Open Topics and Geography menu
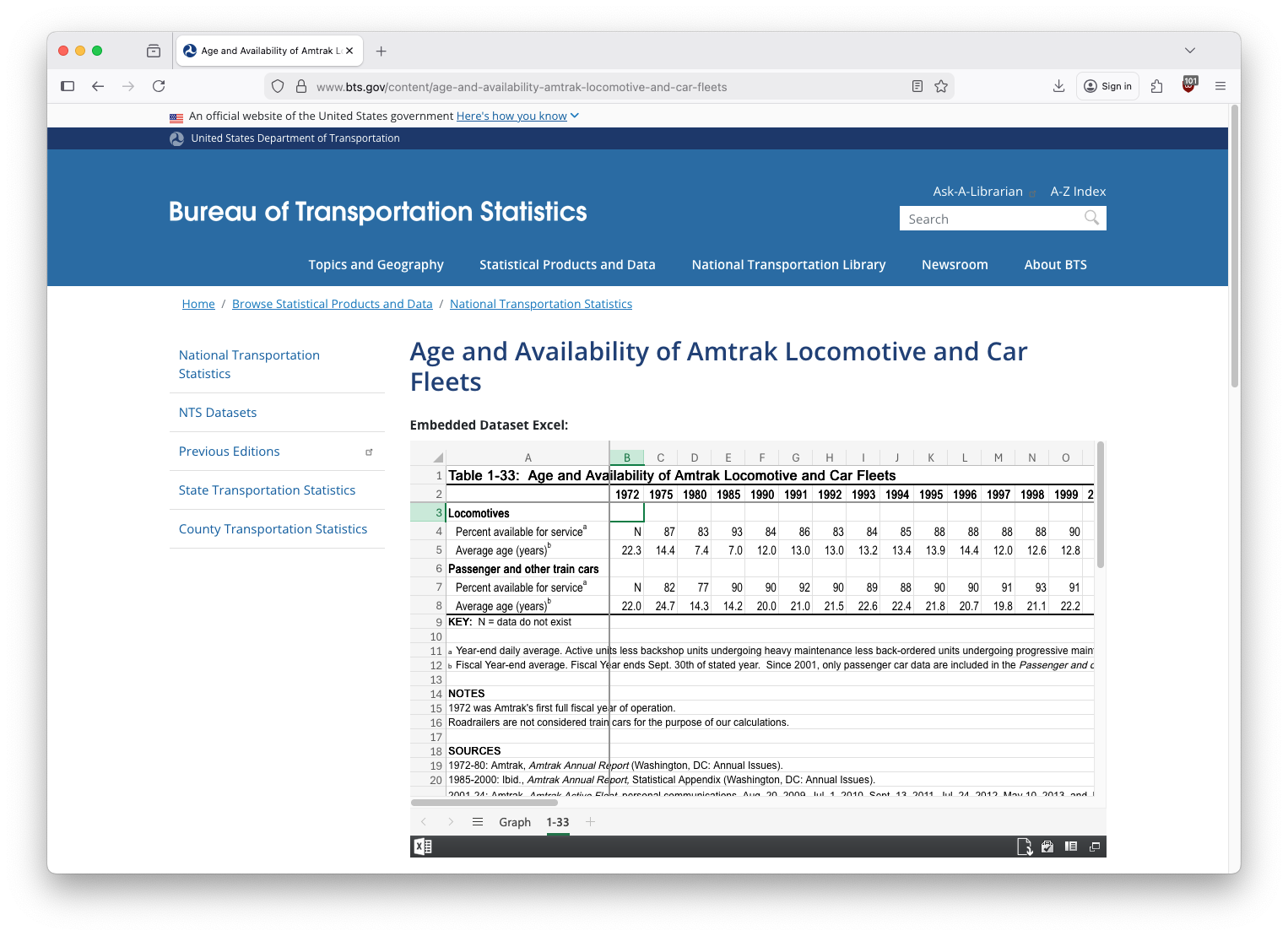Screen dimensions: 1288x936 click(376, 264)
